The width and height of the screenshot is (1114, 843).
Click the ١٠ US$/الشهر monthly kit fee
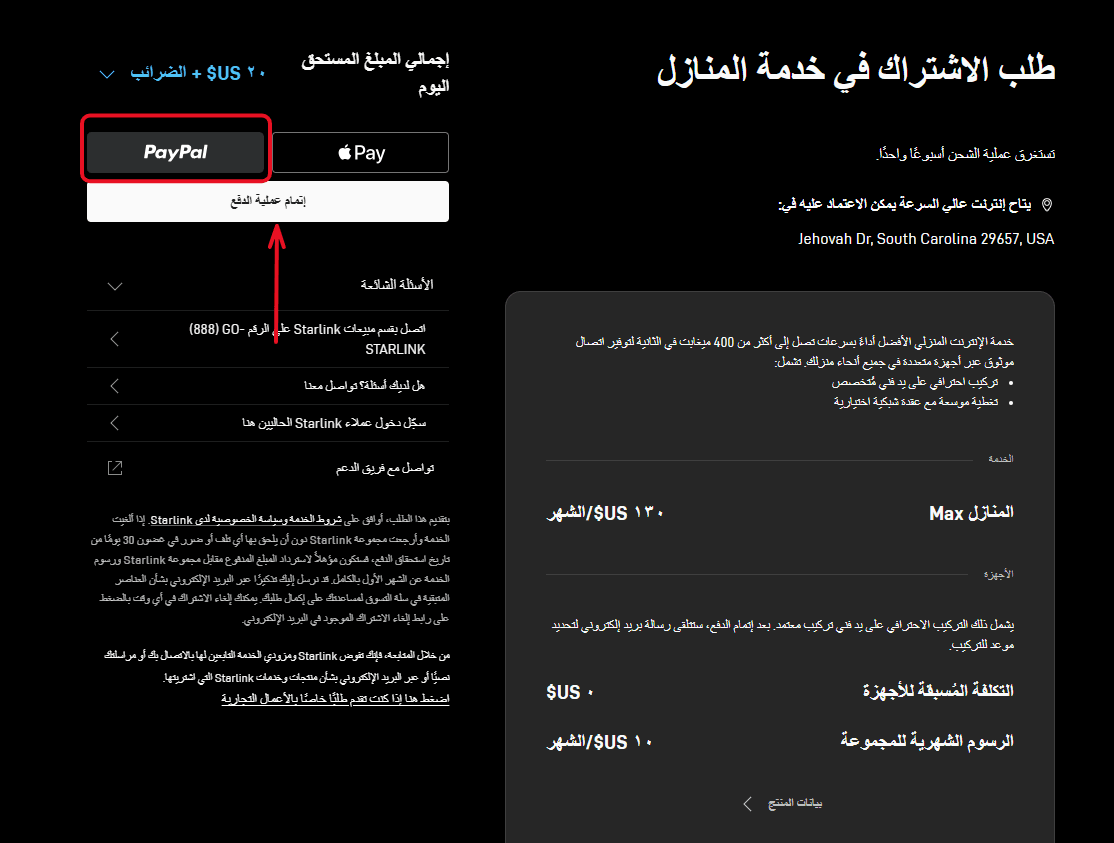click(599, 742)
